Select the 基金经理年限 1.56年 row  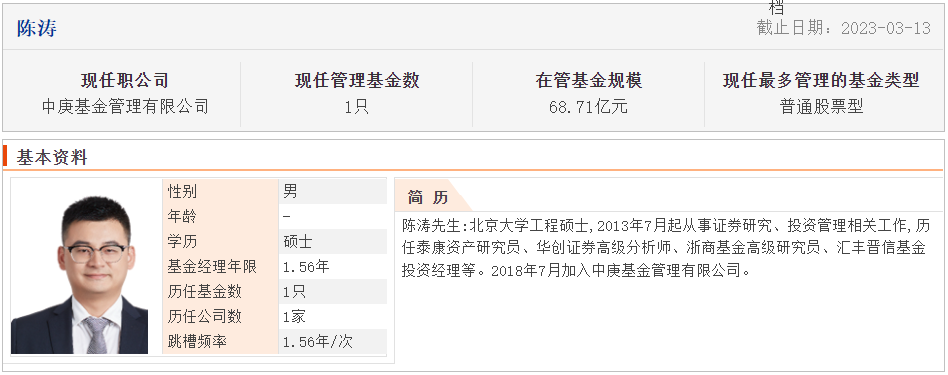(x=274, y=267)
